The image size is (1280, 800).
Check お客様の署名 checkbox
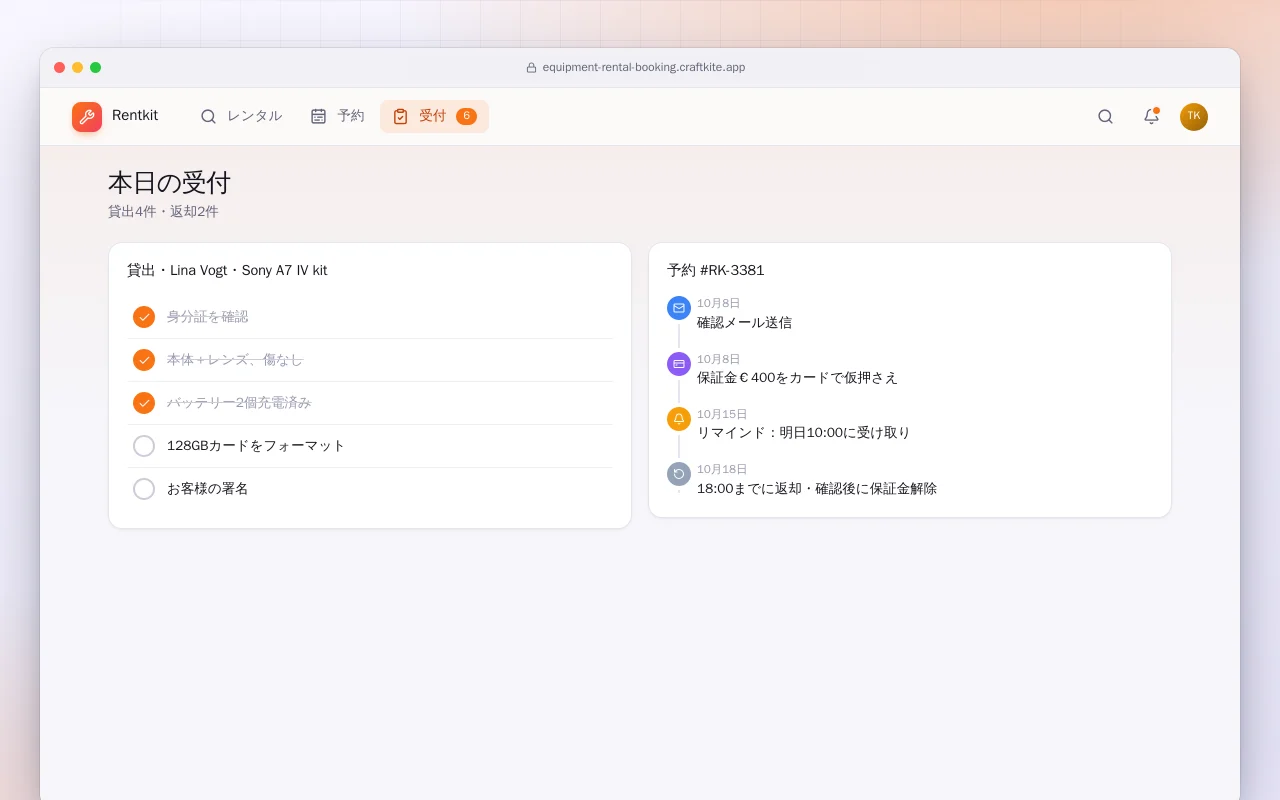(144, 489)
